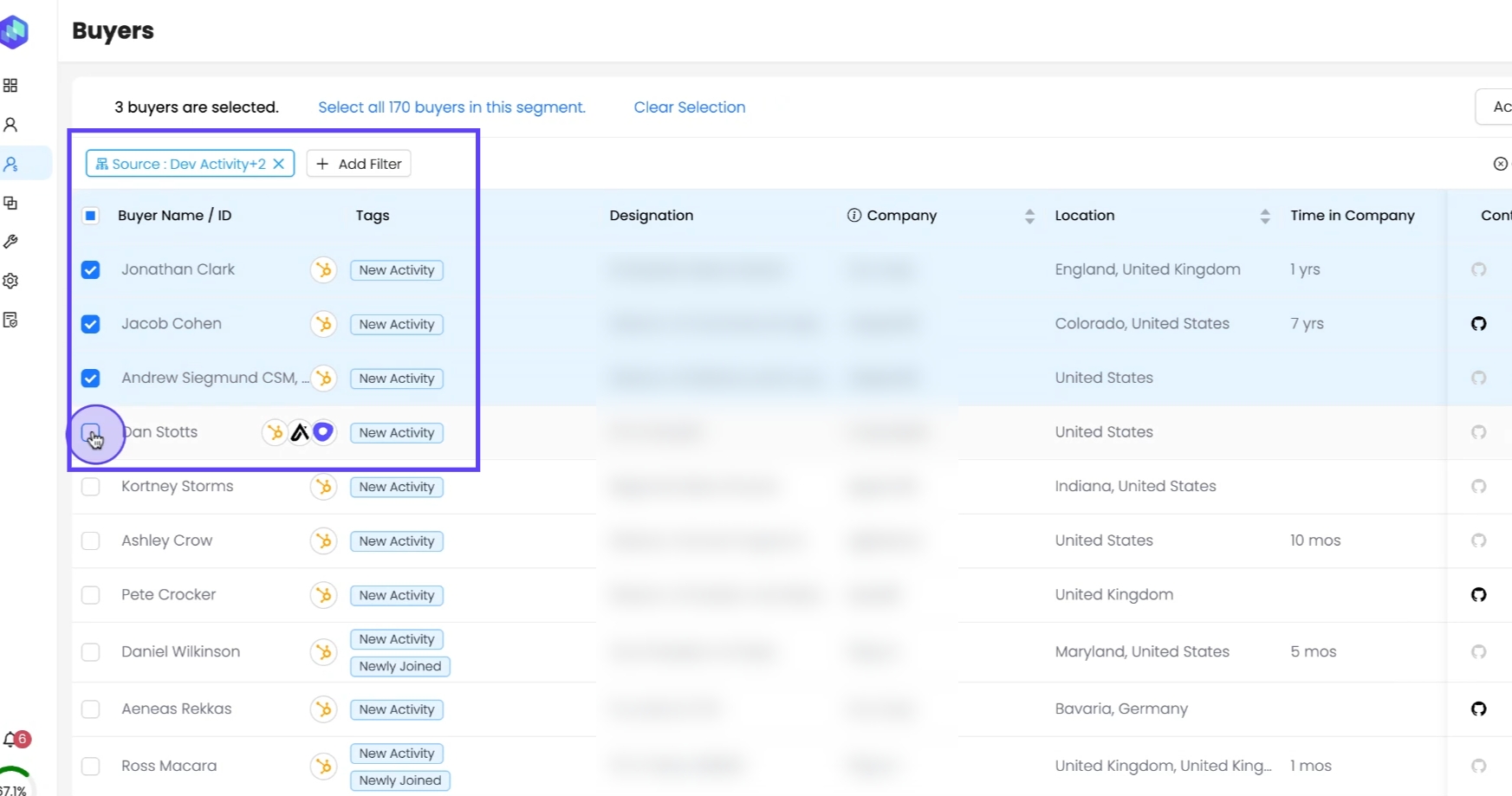Click the info icon next to Company
The width and height of the screenshot is (1512, 796).
click(853, 216)
